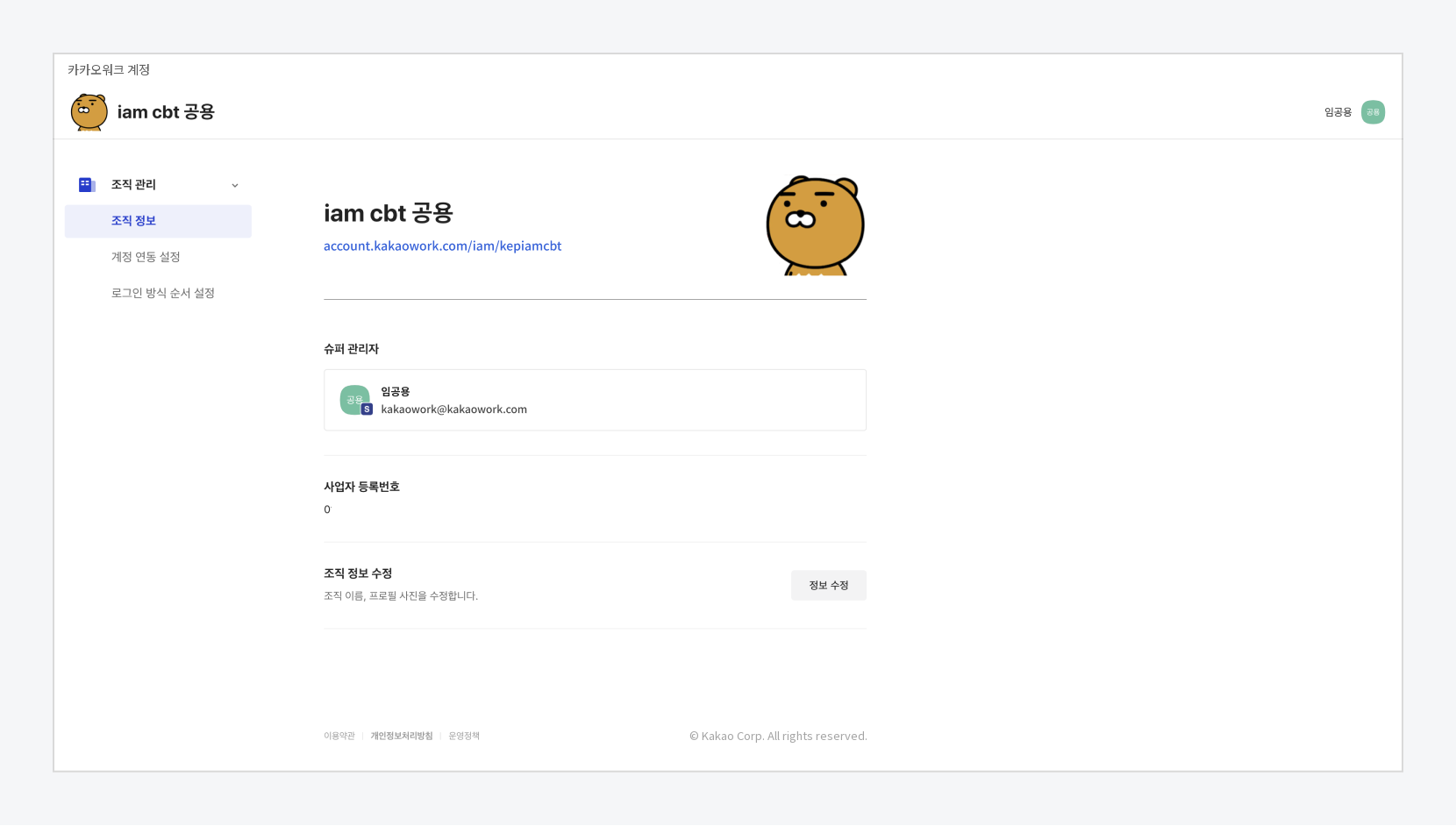Collapse the 조직 관리 chevron

tap(234, 185)
